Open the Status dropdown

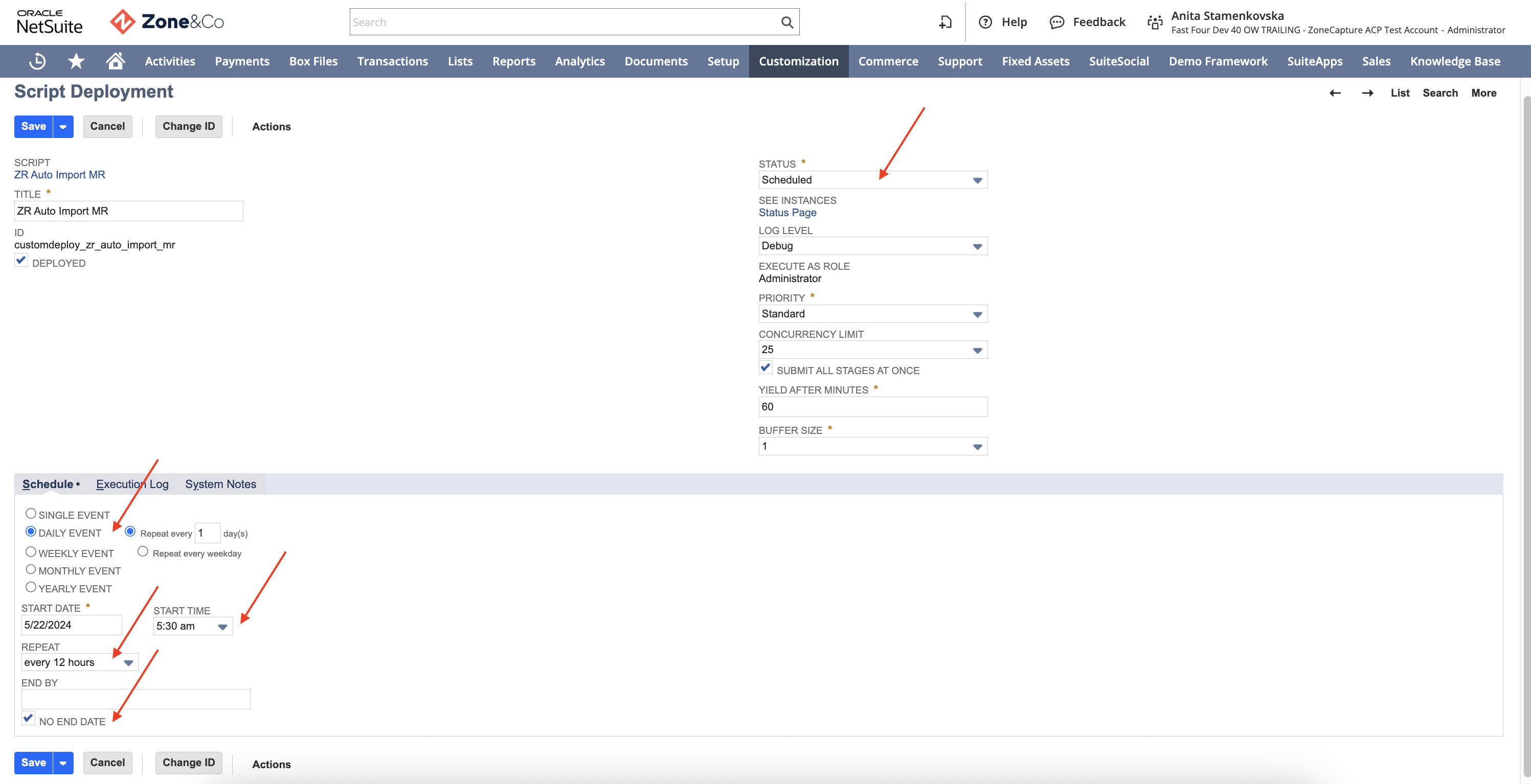pos(872,180)
